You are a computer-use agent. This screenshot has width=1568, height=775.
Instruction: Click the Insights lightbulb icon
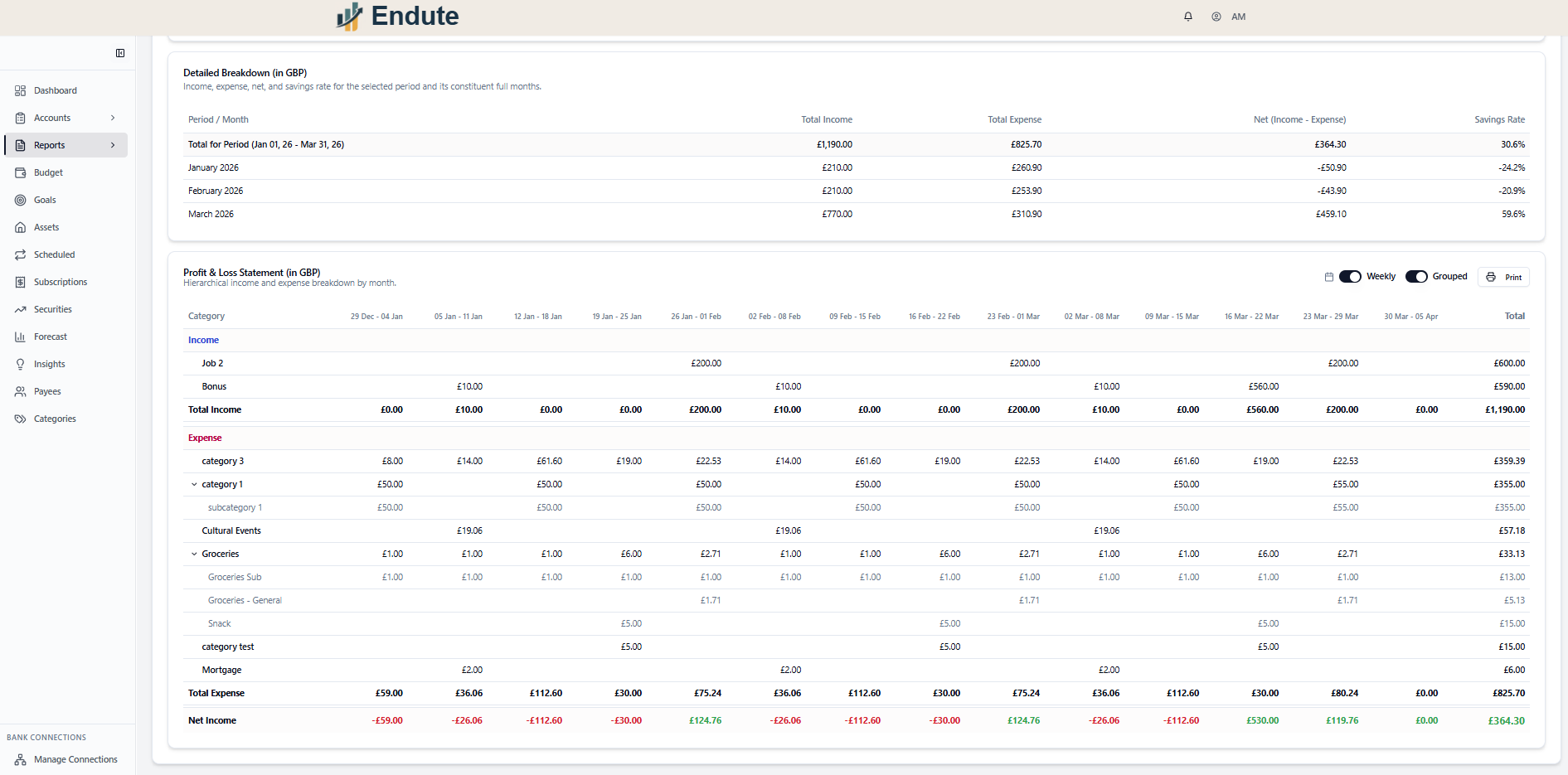click(21, 364)
